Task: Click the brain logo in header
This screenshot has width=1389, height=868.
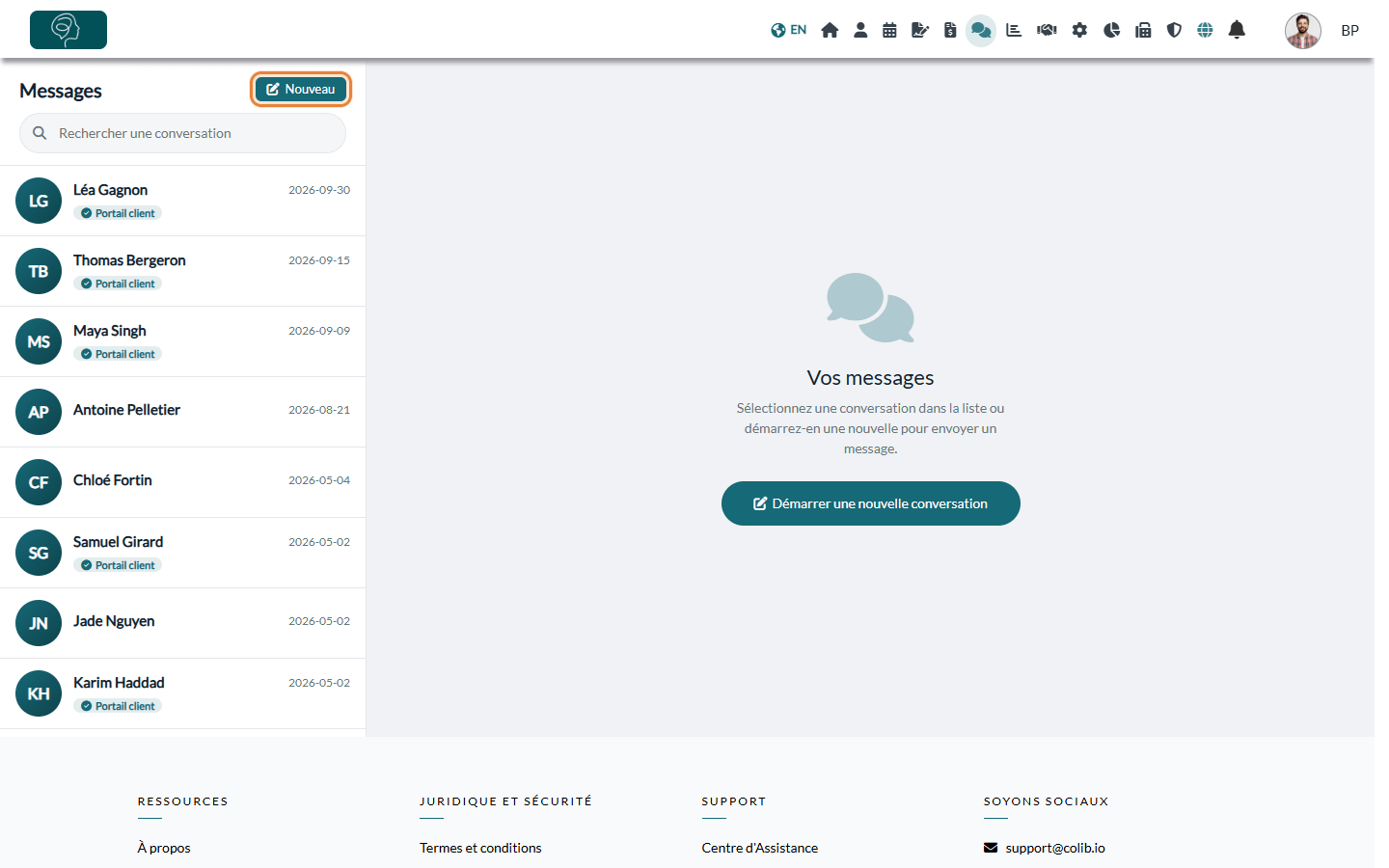Action: point(68,30)
